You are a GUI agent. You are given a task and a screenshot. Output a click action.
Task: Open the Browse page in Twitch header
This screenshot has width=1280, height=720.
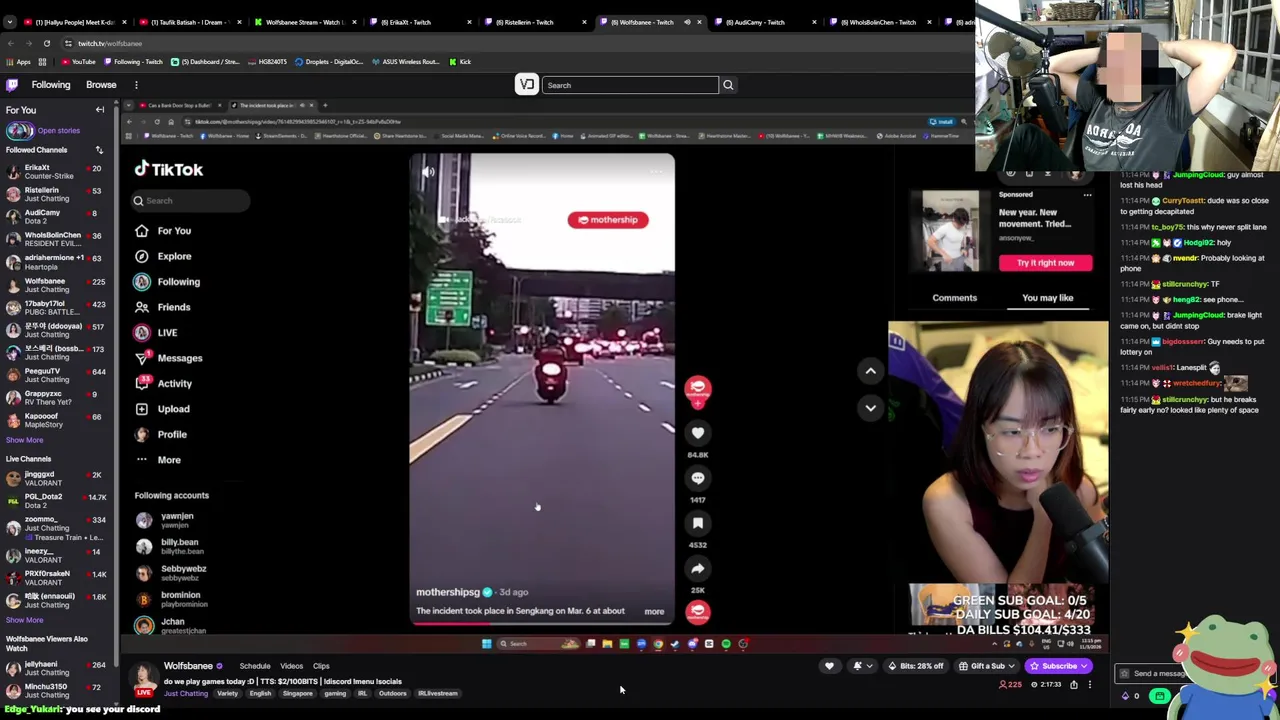101,85
